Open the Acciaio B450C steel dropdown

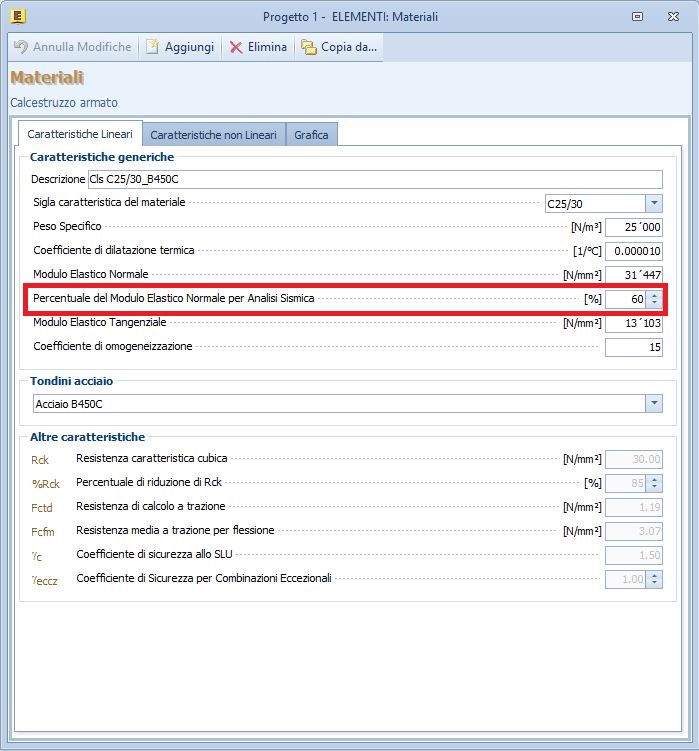[654, 403]
